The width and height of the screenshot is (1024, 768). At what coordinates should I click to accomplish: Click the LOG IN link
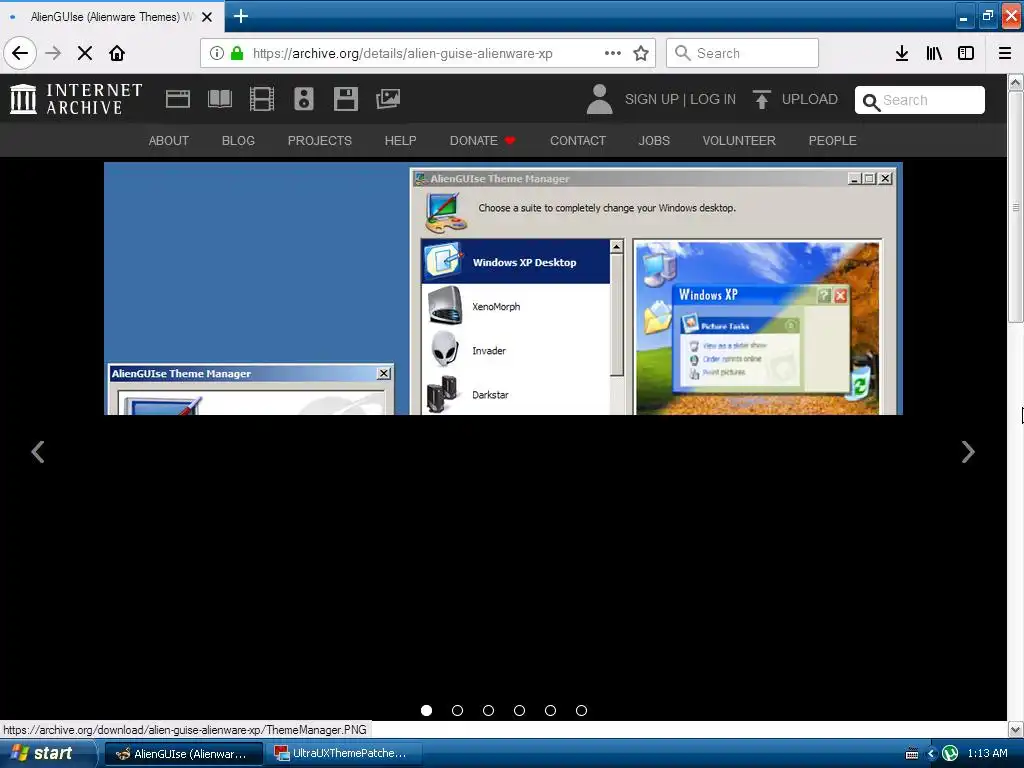click(712, 99)
